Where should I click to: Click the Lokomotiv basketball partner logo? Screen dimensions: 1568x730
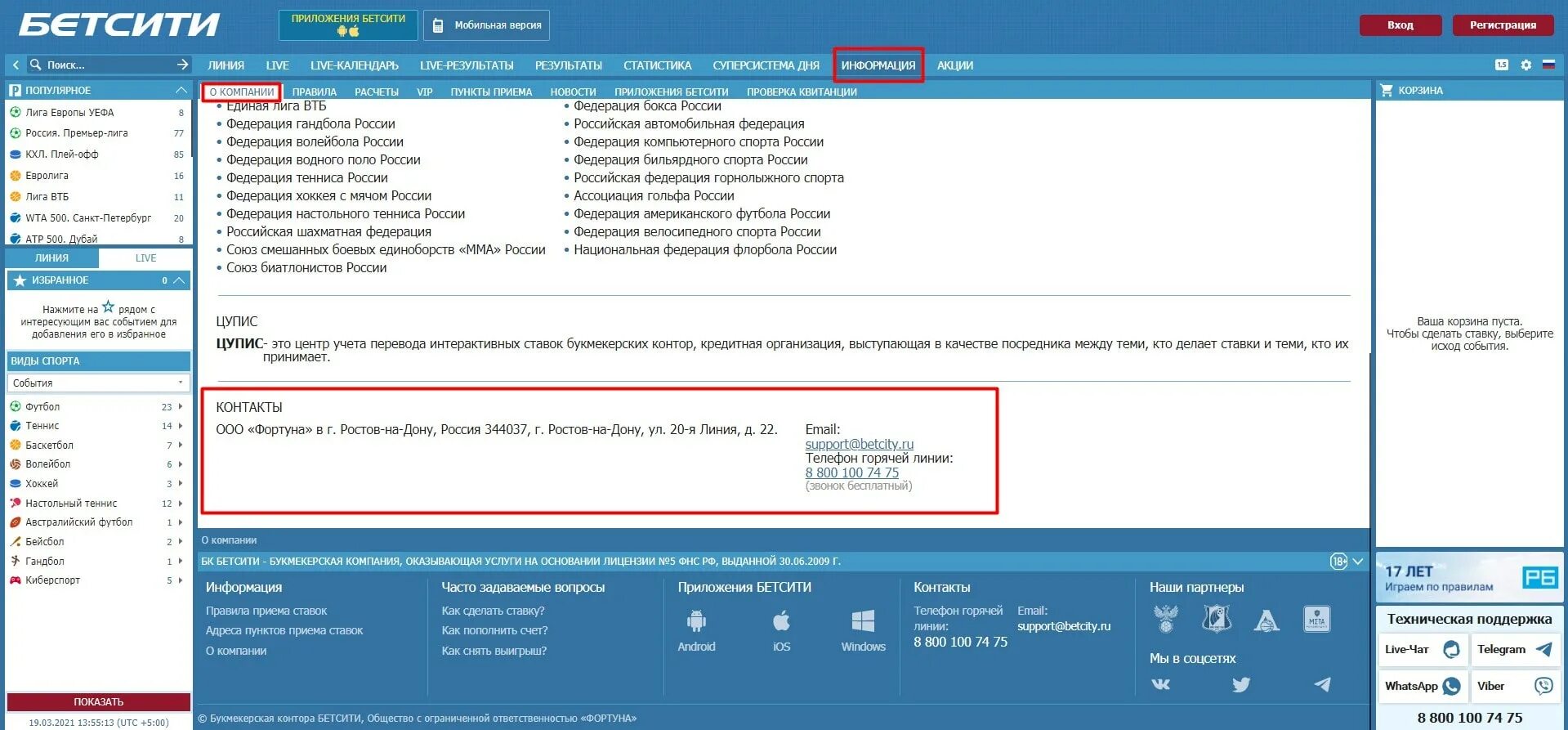tap(1266, 620)
